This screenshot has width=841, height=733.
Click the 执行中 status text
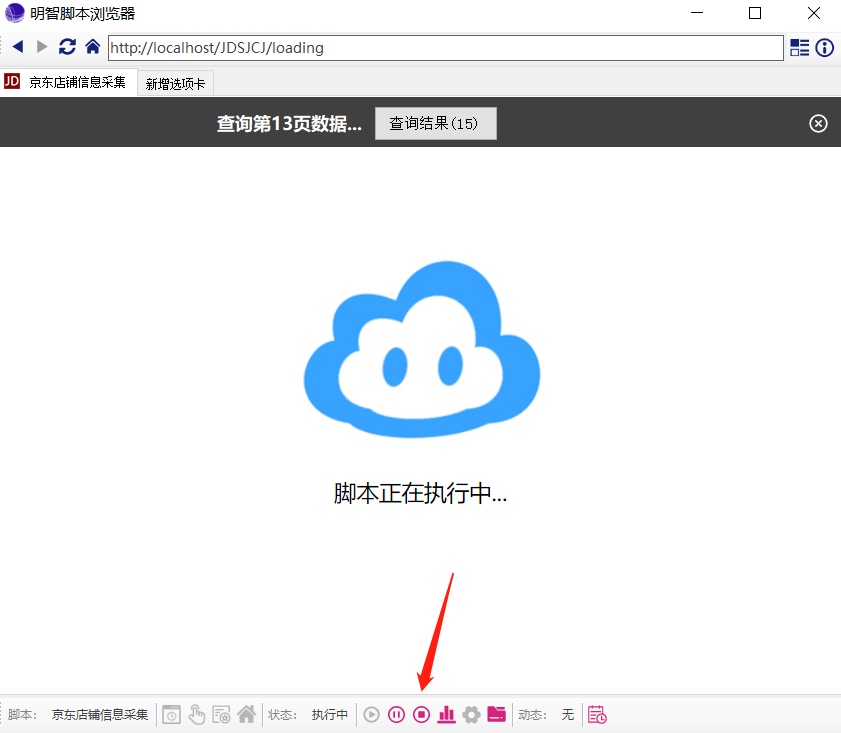pos(330,714)
